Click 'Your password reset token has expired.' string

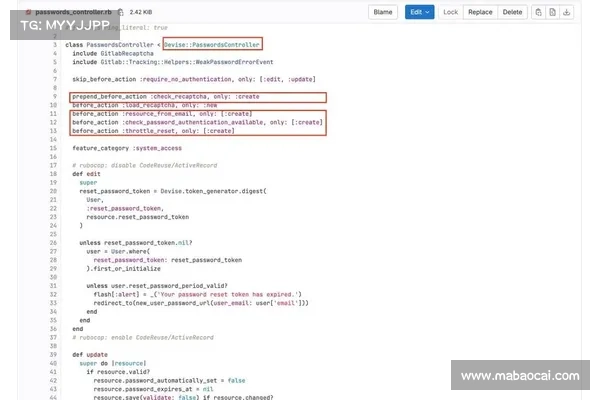[226, 294]
